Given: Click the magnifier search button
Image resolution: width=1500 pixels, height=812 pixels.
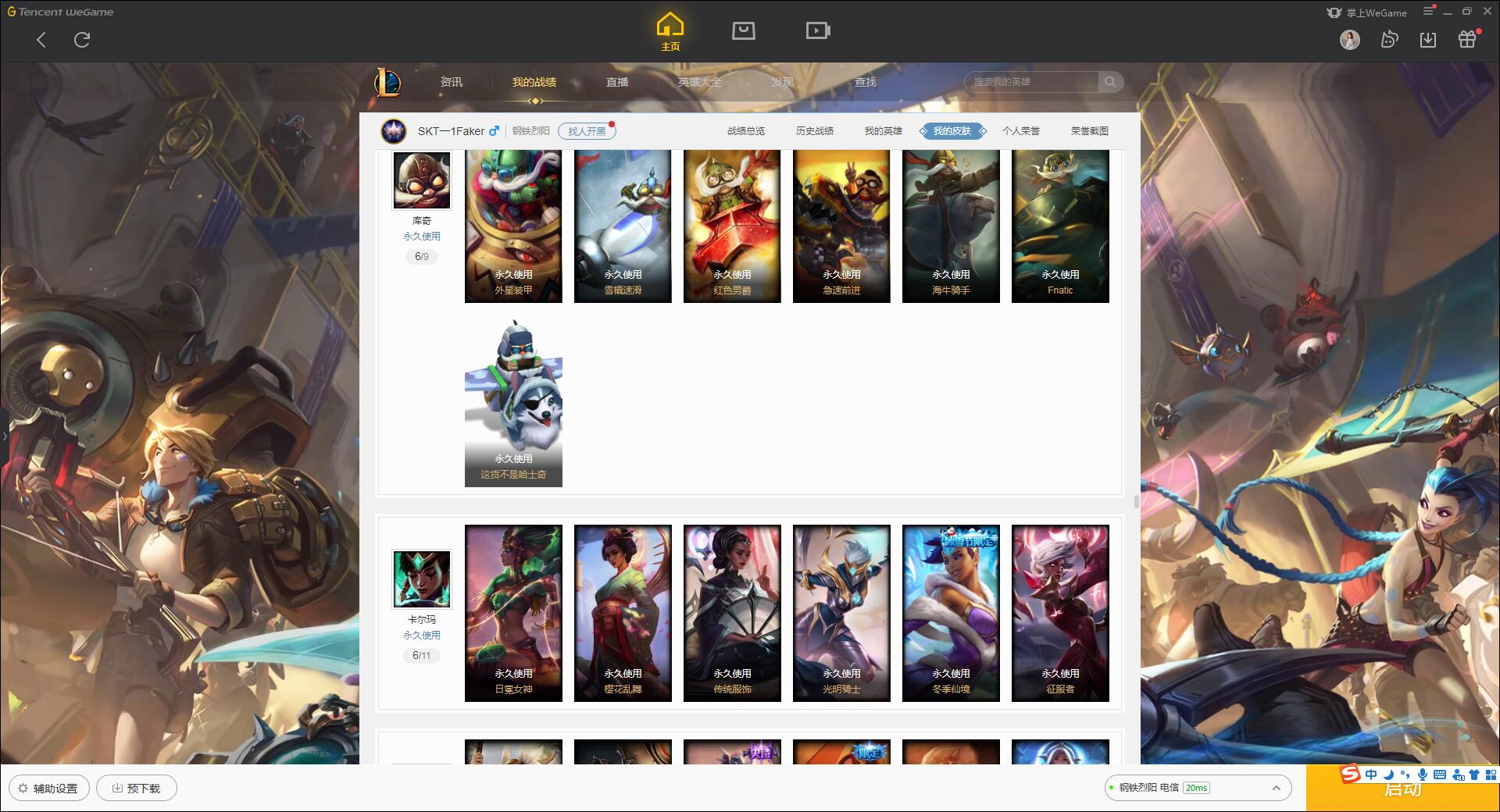Looking at the screenshot, I should point(1110,82).
